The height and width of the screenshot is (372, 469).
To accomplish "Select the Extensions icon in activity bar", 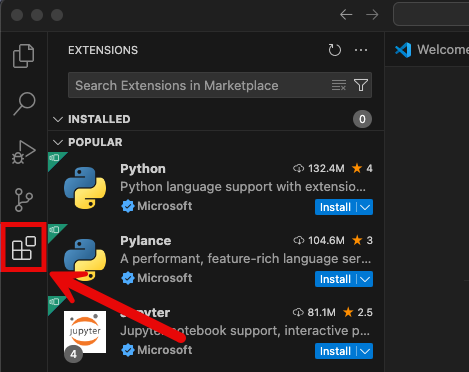I will (x=24, y=248).
